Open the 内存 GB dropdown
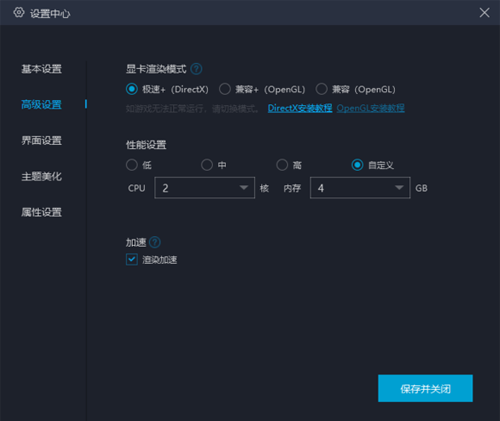The image size is (500, 421). pos(360,188)
